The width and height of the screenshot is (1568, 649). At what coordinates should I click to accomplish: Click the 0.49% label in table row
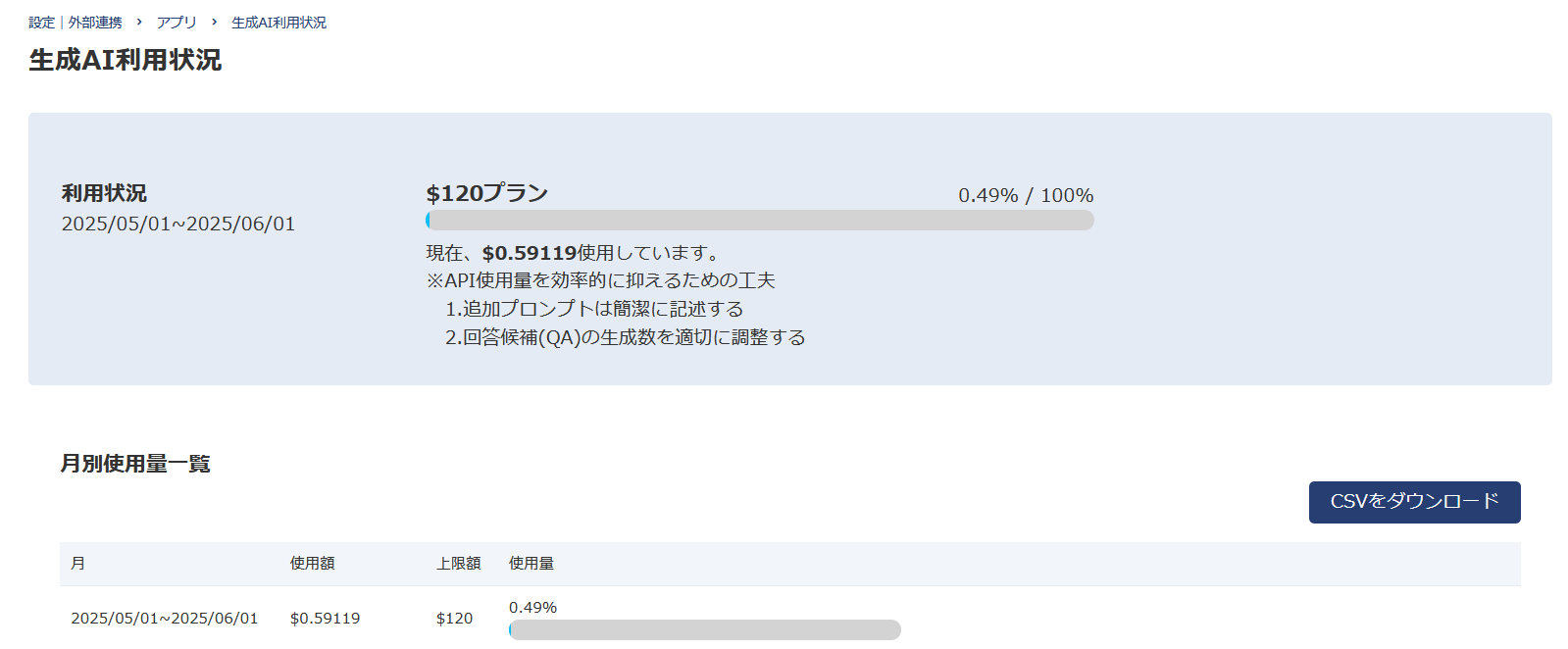[532, 608]
